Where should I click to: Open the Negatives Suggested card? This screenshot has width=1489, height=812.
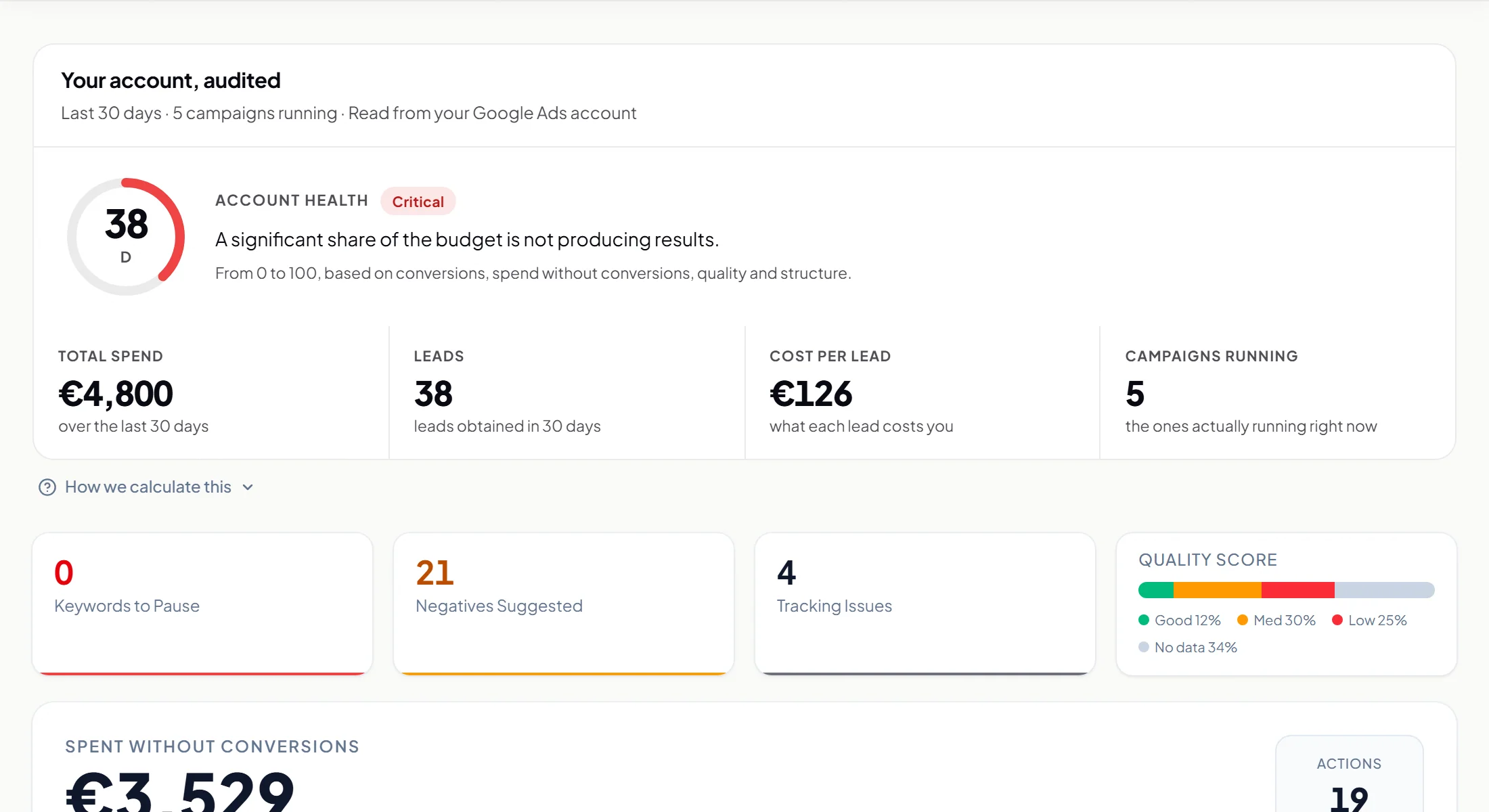tap(564, 604)
